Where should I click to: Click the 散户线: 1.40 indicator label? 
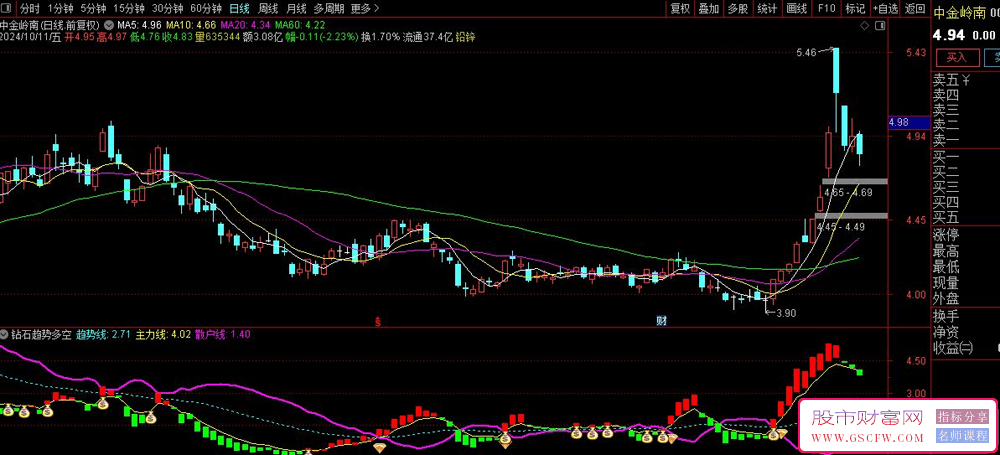tap(223, 334)
